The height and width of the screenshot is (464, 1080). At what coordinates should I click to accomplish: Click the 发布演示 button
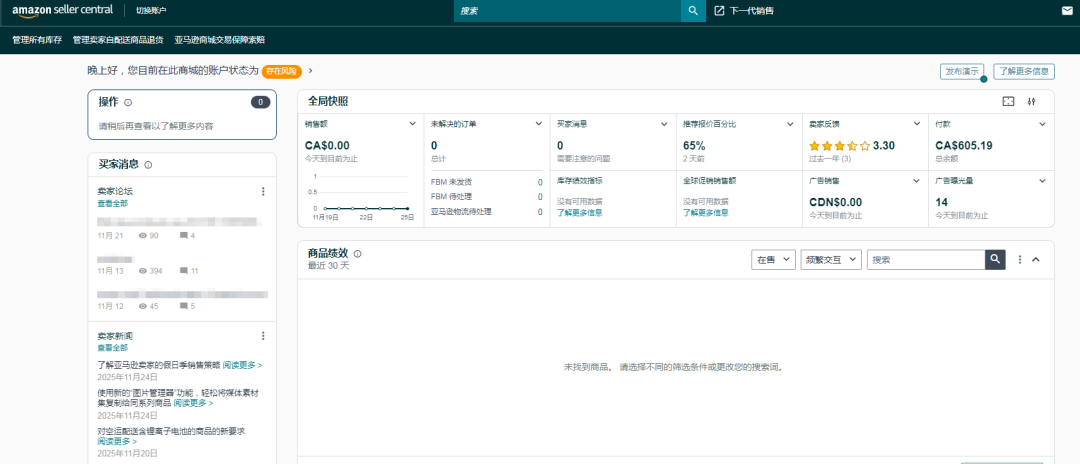click(x=963, y=71)
